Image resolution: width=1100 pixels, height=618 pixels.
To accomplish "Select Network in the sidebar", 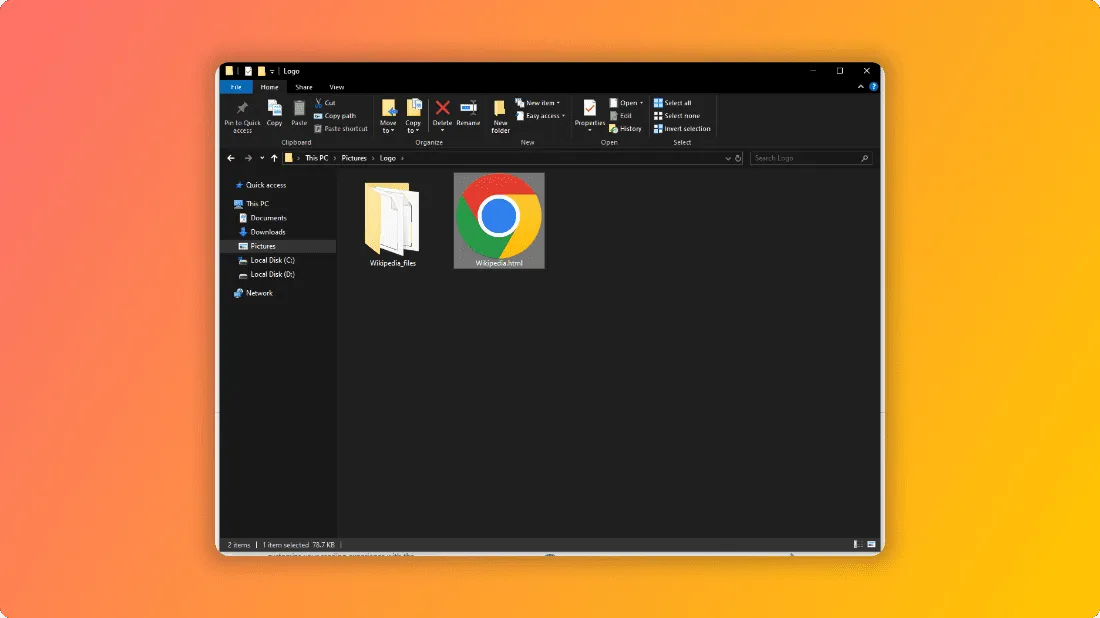I will coord(253,293).
